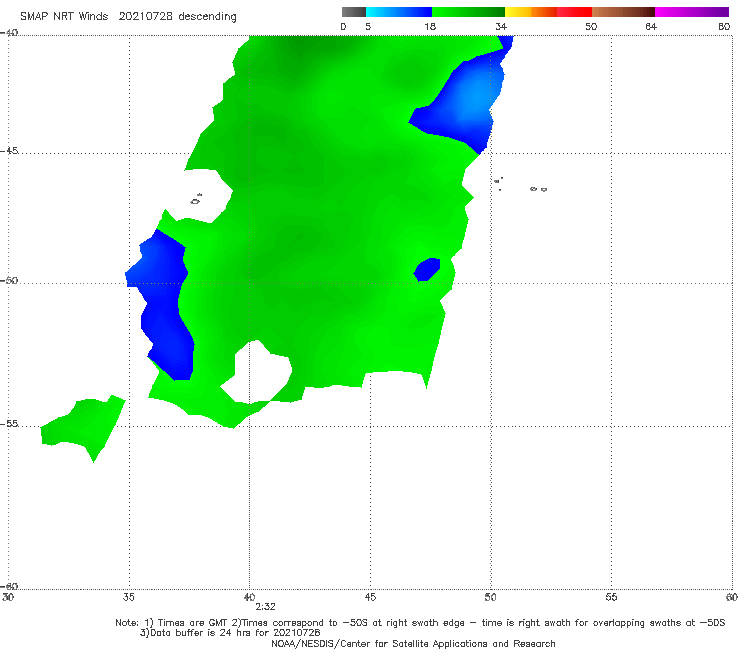Click the color bar label "80"
Viewport: 740px width, 650px height.
[724, 27]
